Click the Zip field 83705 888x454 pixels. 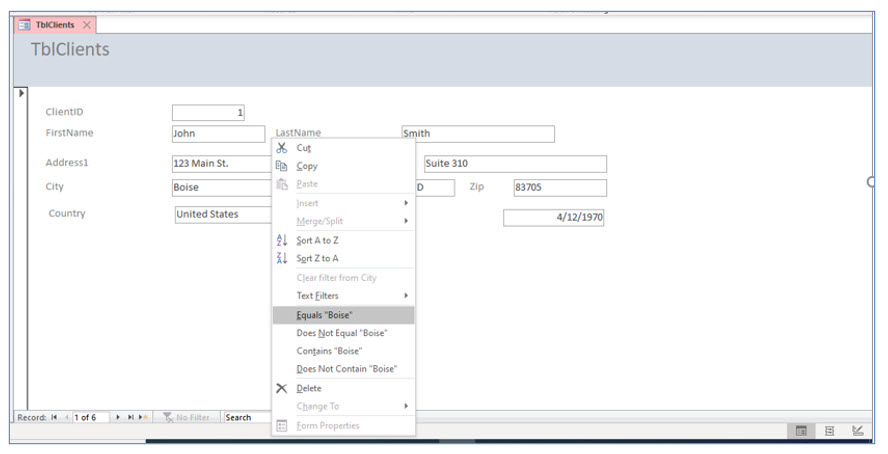coord(560,188)
